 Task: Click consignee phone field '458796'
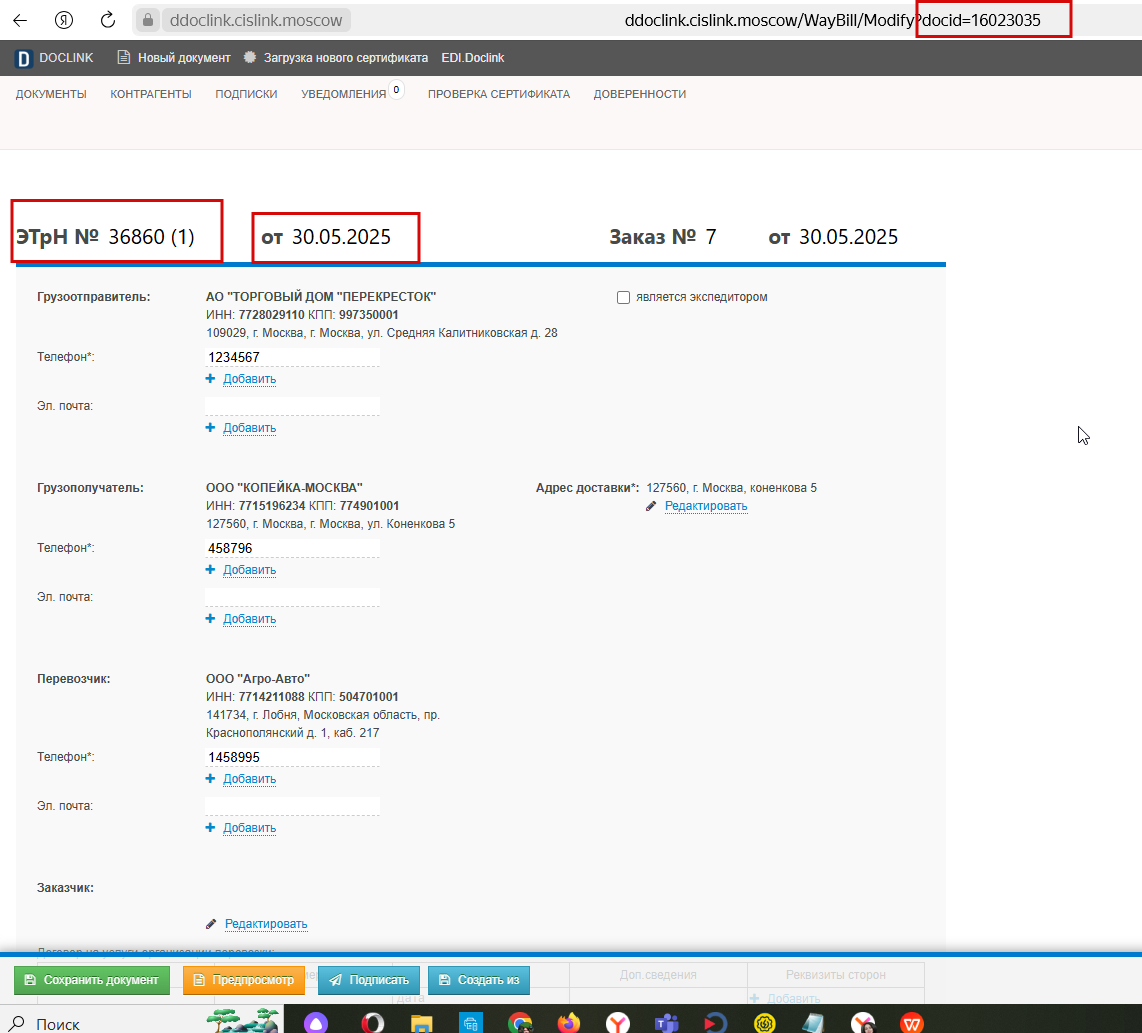pos(292,548)
